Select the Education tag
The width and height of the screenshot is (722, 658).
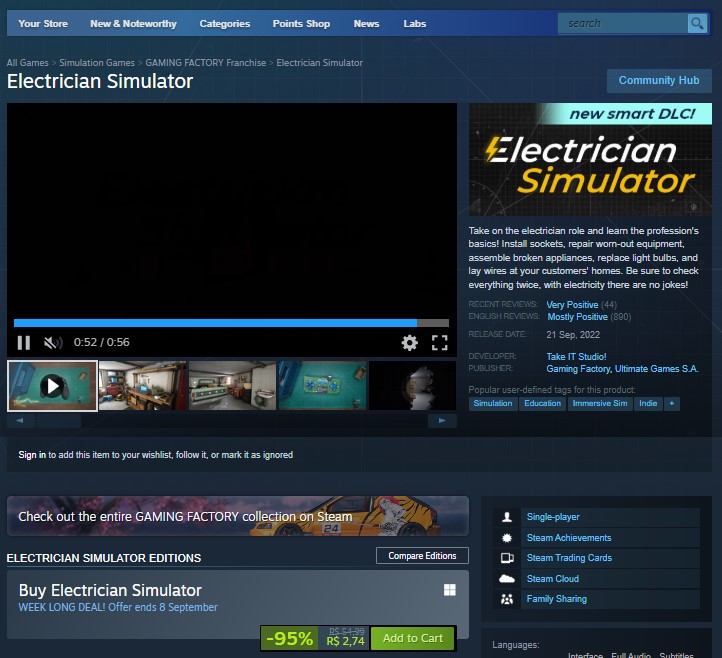(542, 403)
